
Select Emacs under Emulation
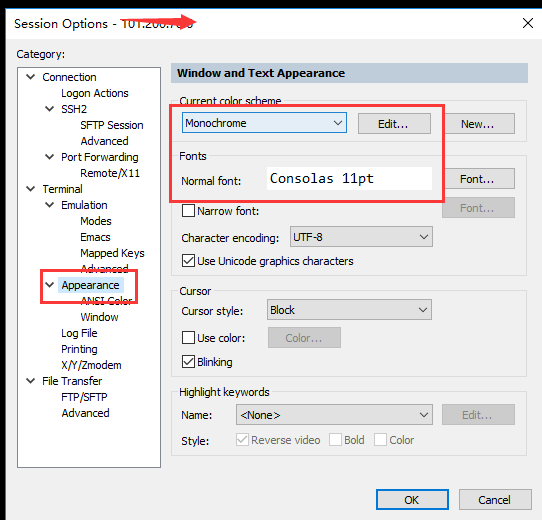point(95,237)
